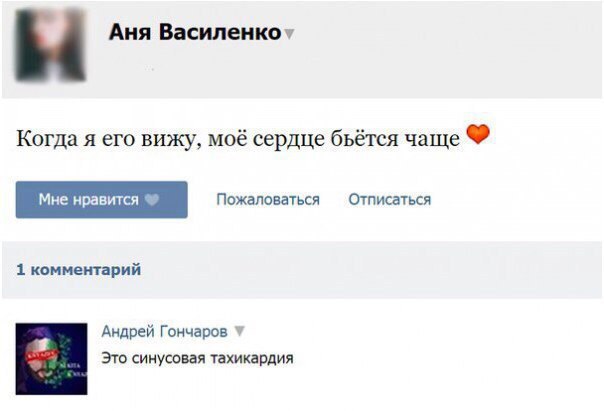Click the heart icon inside the like button
Viewport: 604px width, 411px height.
[x=153, y=200]
